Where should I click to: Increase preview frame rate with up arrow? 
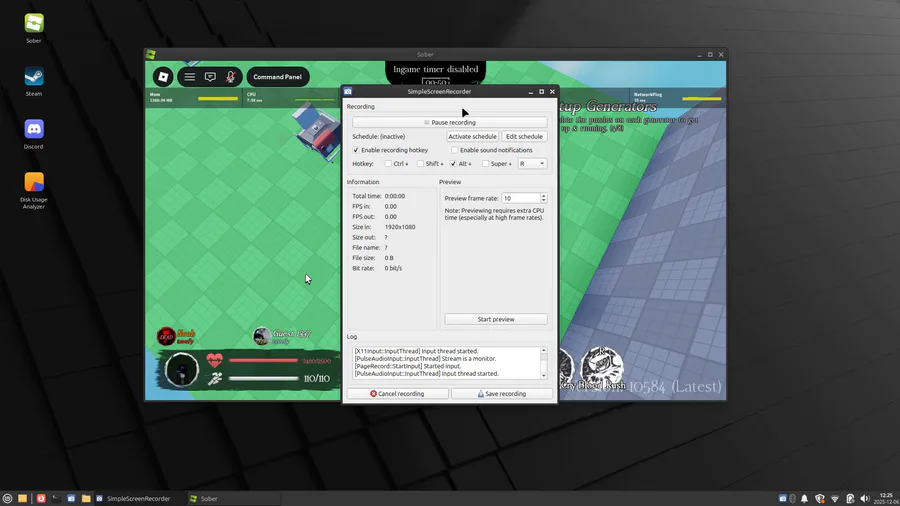click(x=544, y=196)
